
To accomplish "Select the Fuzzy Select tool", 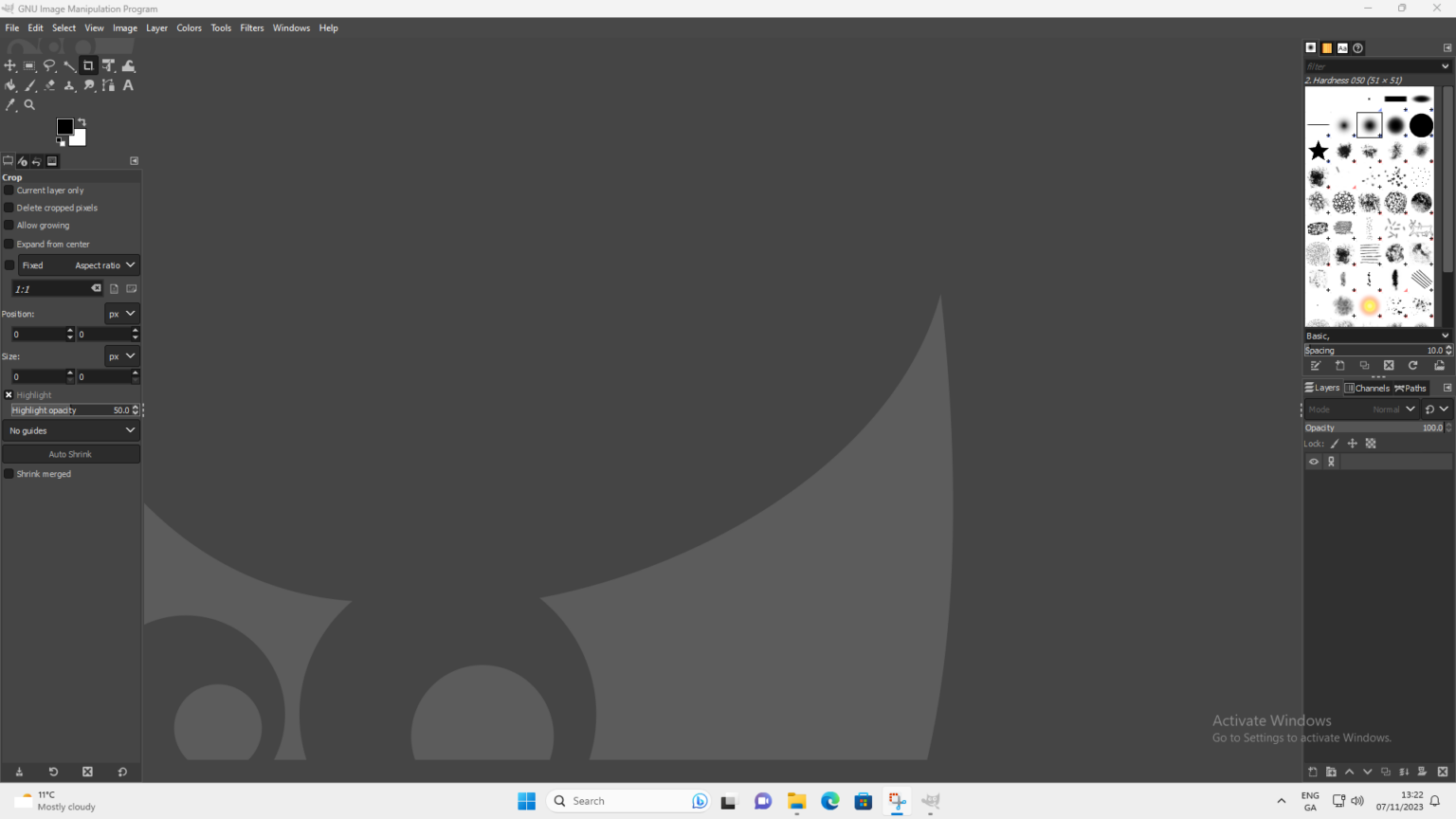I will pos(69,65).
